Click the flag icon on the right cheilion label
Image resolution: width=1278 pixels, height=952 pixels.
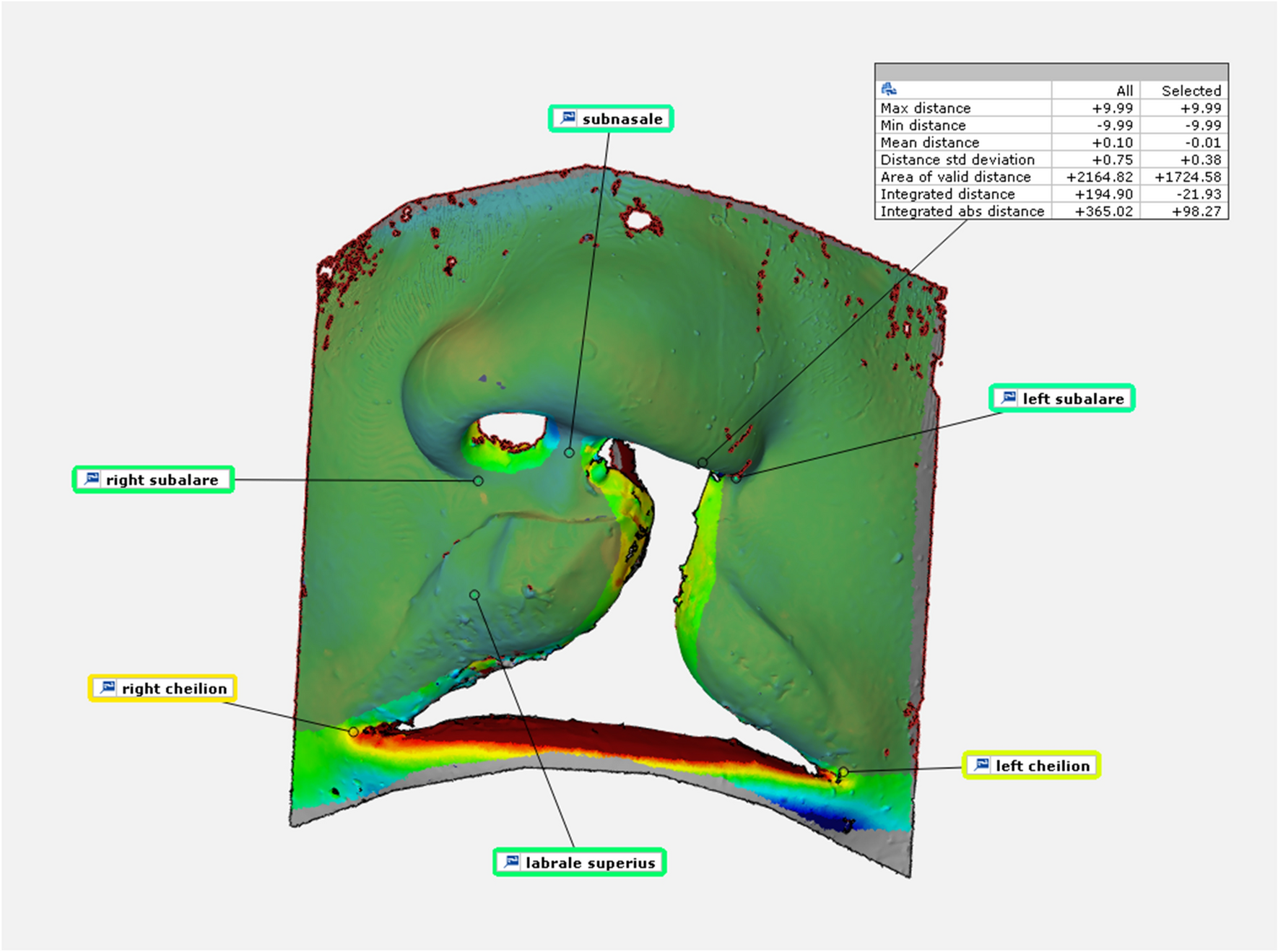coord(107,688)
